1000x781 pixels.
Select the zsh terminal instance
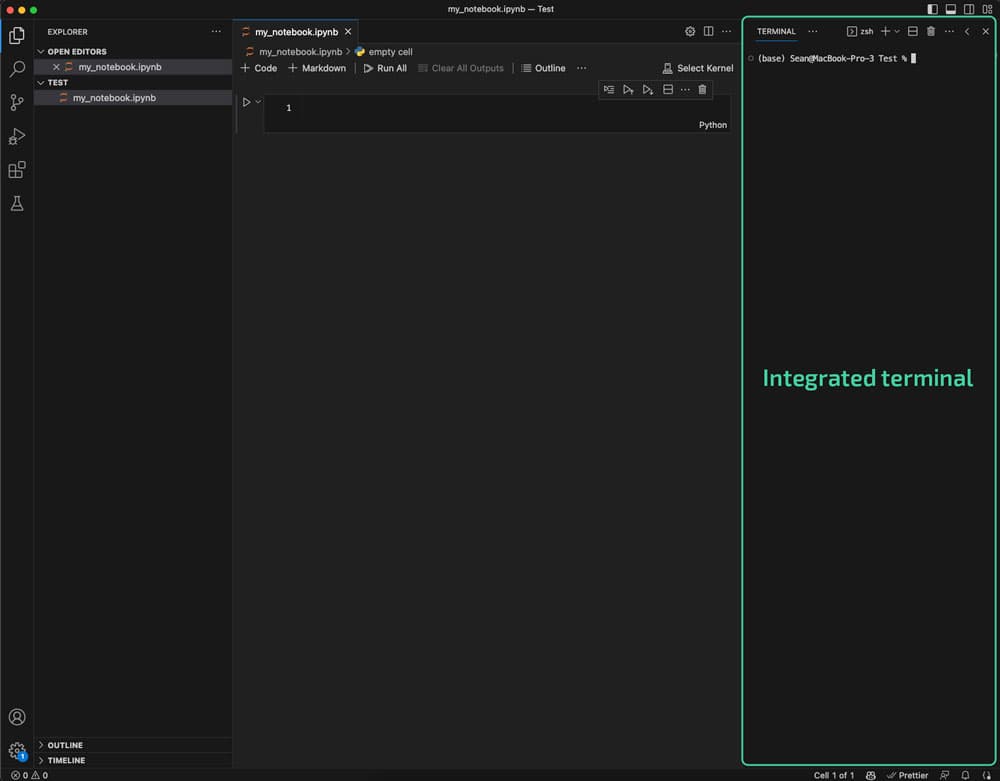tap(860, 31)
